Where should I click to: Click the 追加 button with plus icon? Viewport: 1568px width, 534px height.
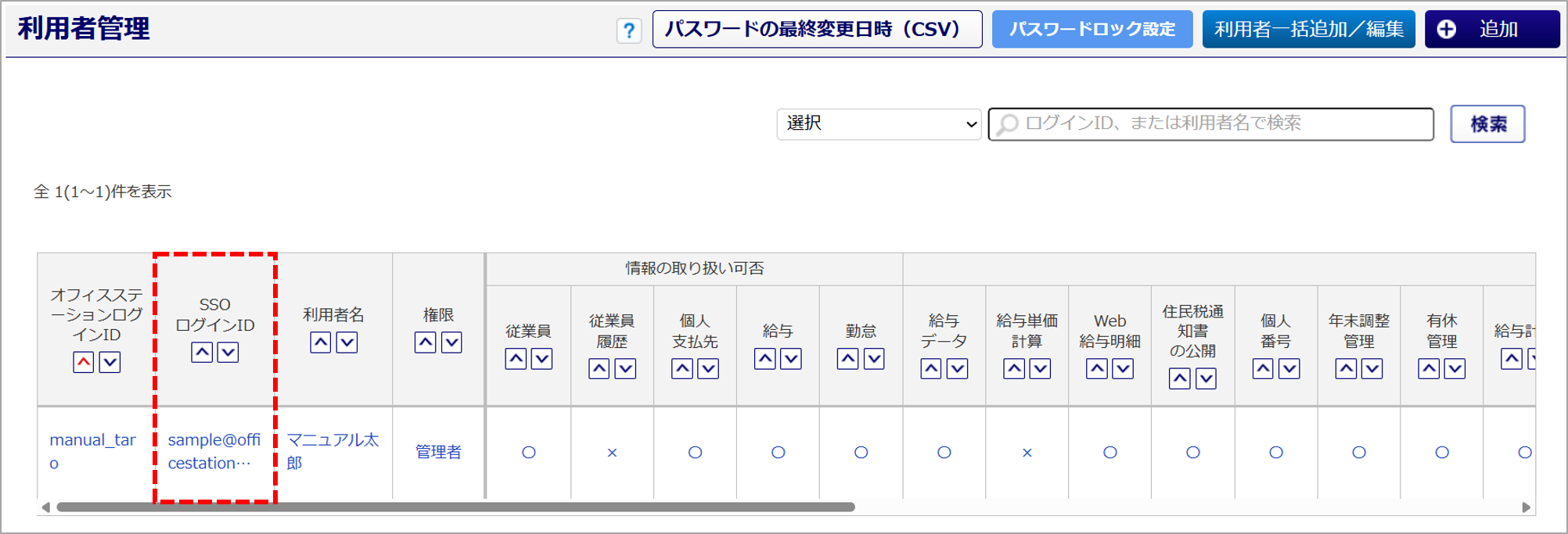[x=1491, y=30]
